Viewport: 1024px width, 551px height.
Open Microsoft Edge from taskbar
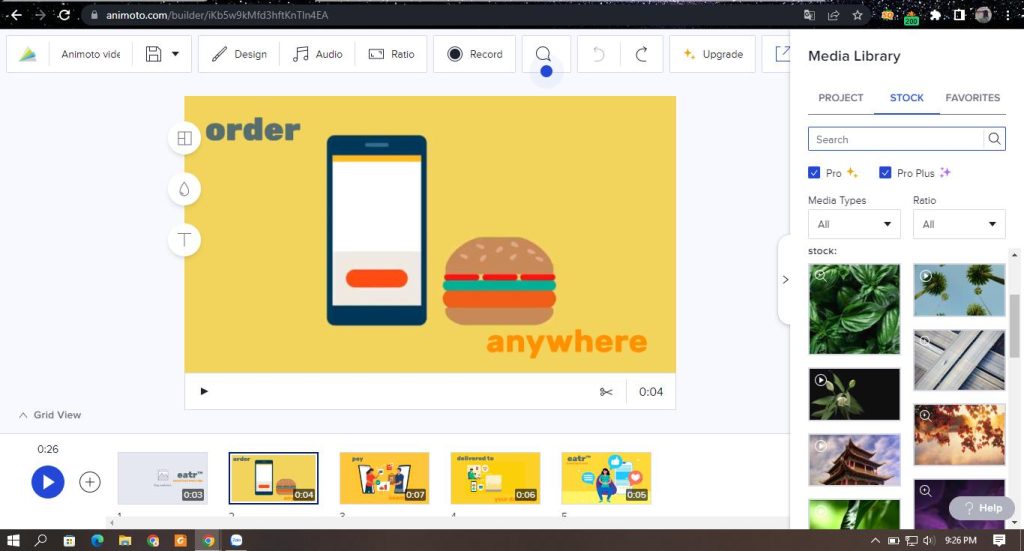click(x=97, y=540)
